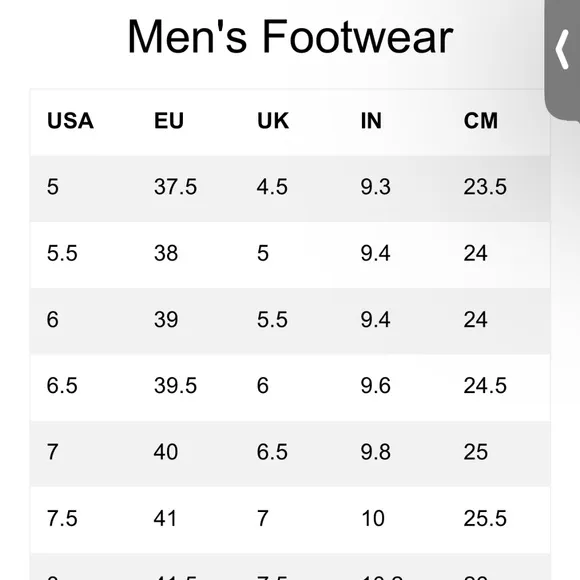Select CM value 24.5 cell
Screen dimensions: 580x580
point(485,385)
